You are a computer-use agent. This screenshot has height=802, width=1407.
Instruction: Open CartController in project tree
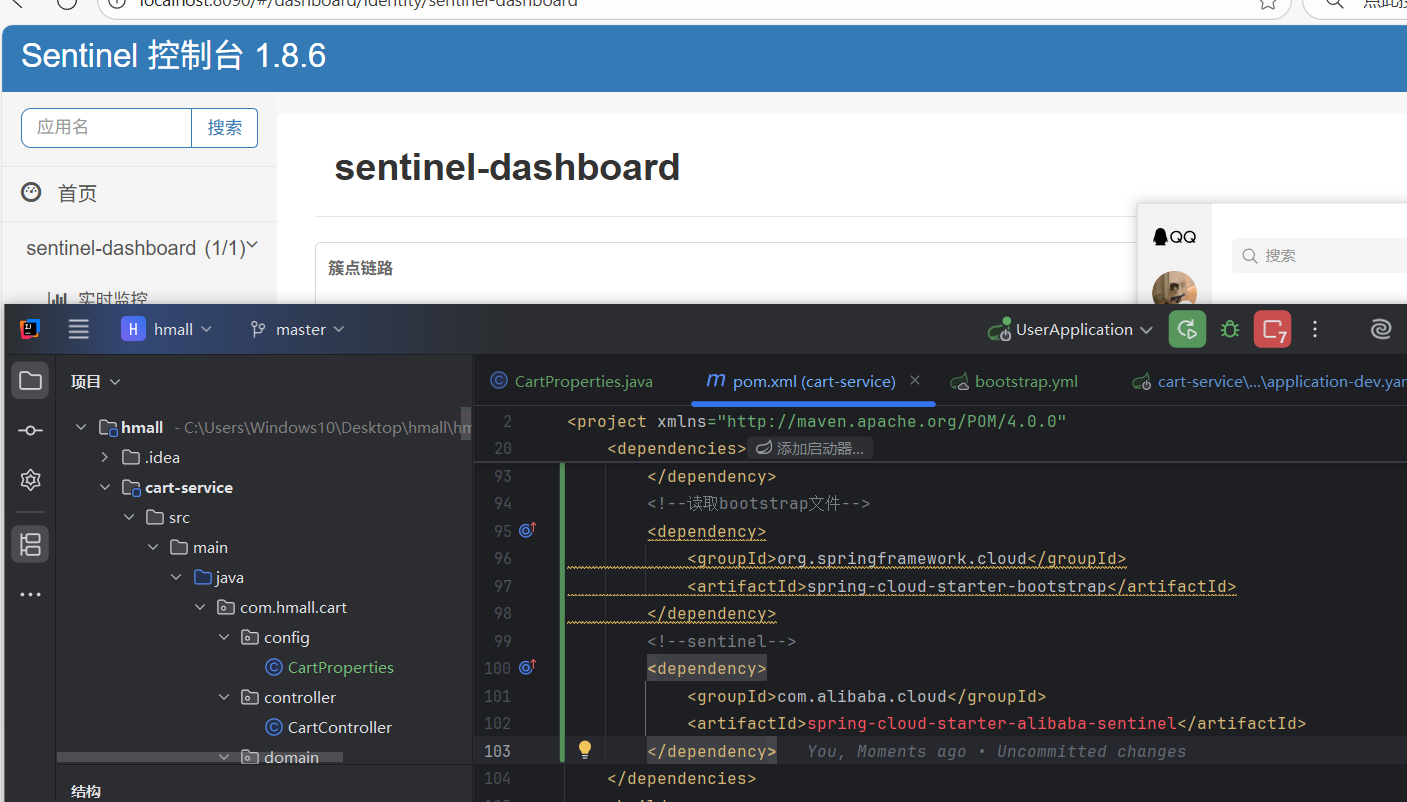click(328, 727)
